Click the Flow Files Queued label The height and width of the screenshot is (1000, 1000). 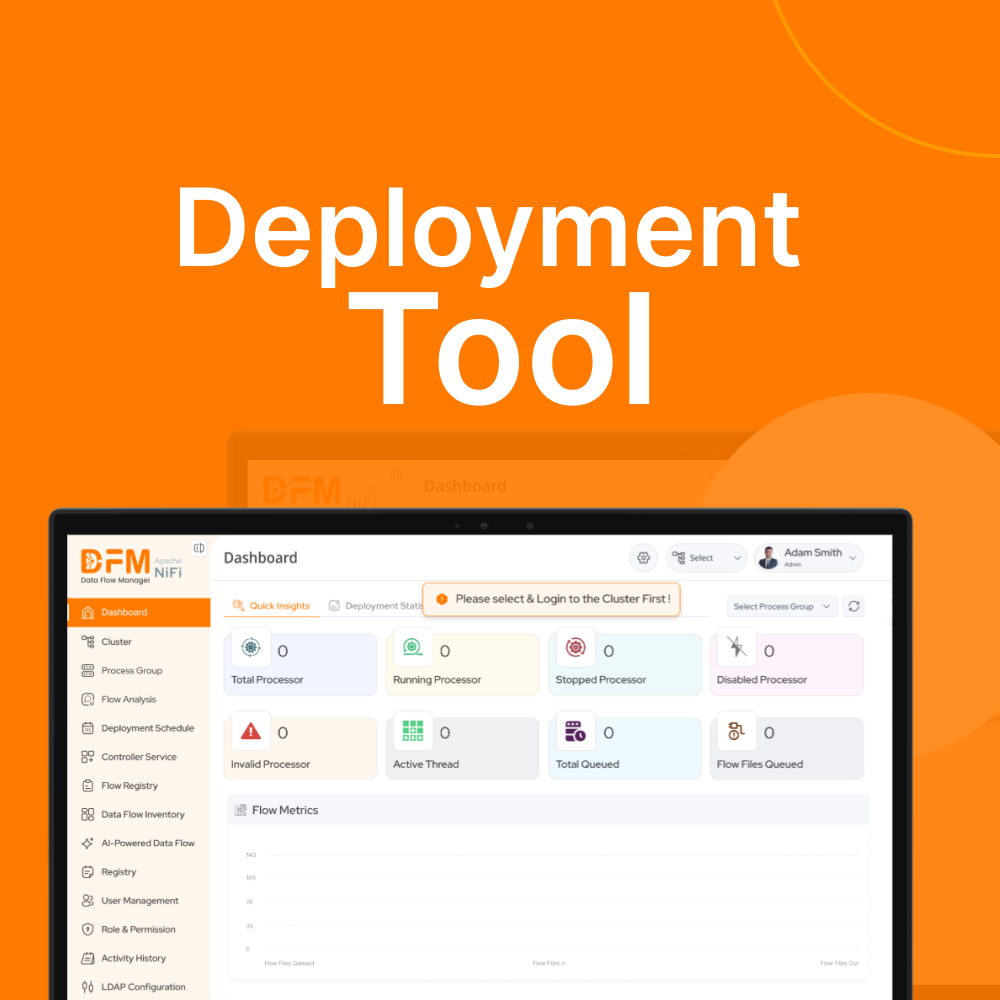coord(760,764)
